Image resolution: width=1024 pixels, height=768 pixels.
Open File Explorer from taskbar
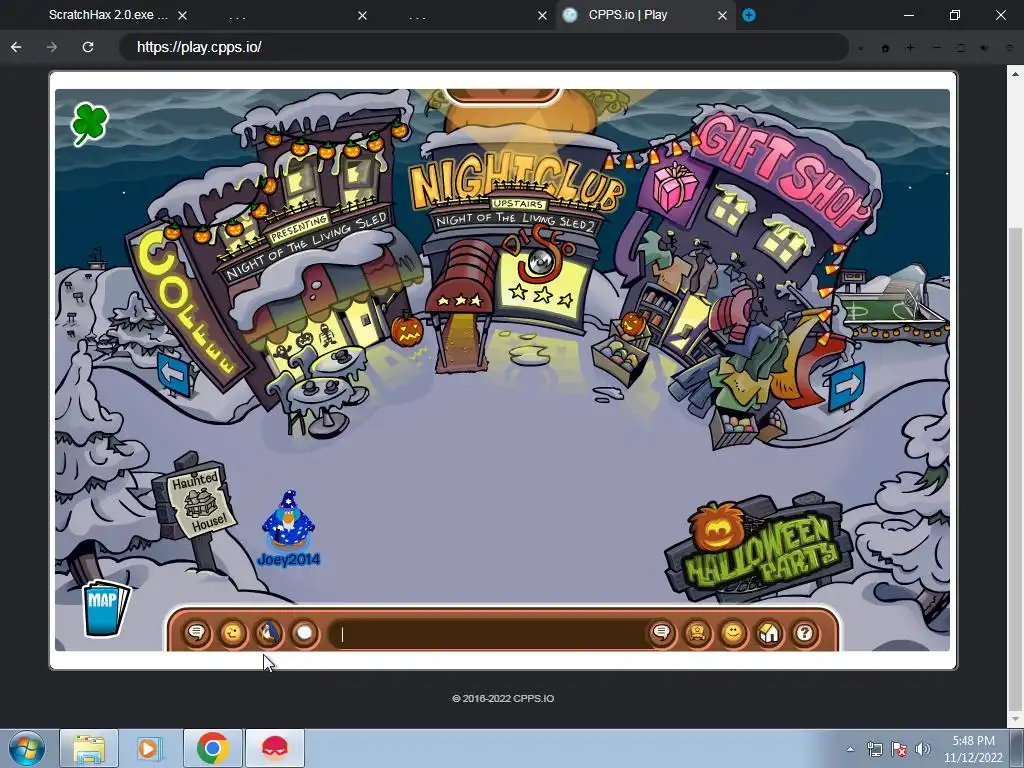click(89, 748)
